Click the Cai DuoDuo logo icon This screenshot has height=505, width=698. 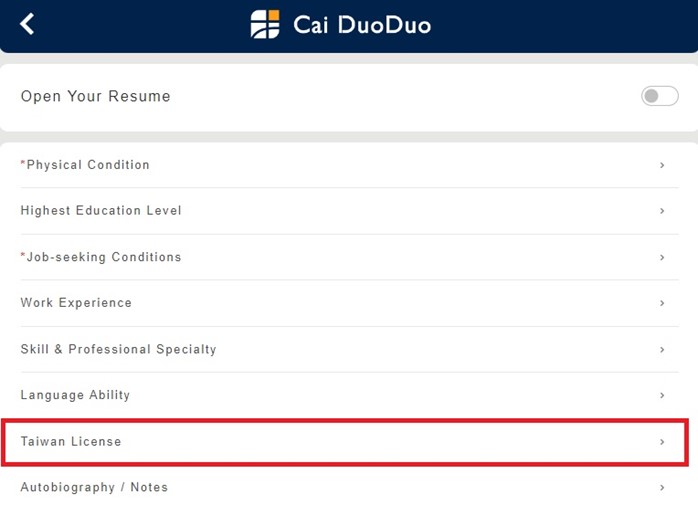click(265, 24)
